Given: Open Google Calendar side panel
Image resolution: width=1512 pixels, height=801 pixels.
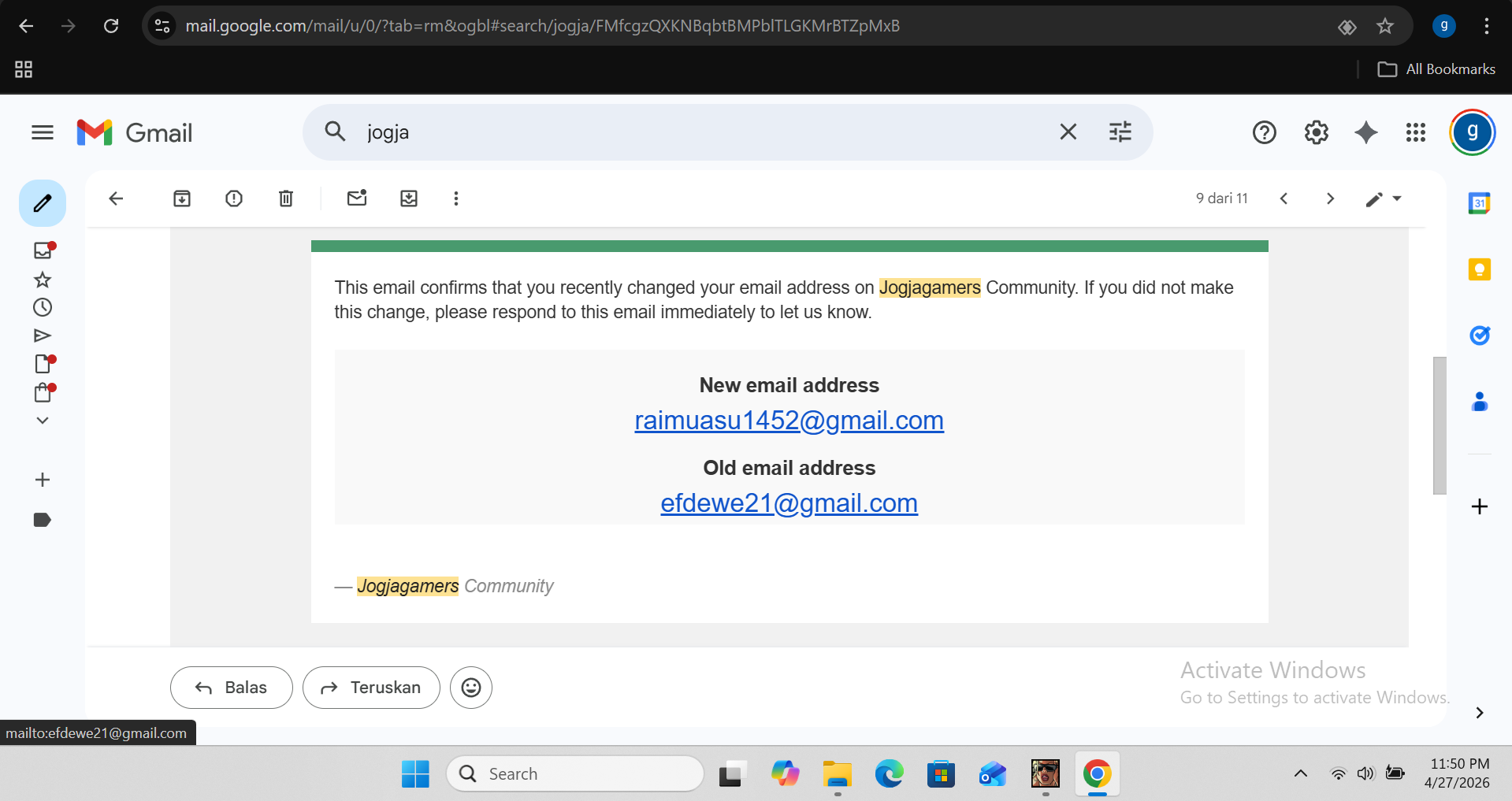Looking at the screenshot, I should 1479,203.
